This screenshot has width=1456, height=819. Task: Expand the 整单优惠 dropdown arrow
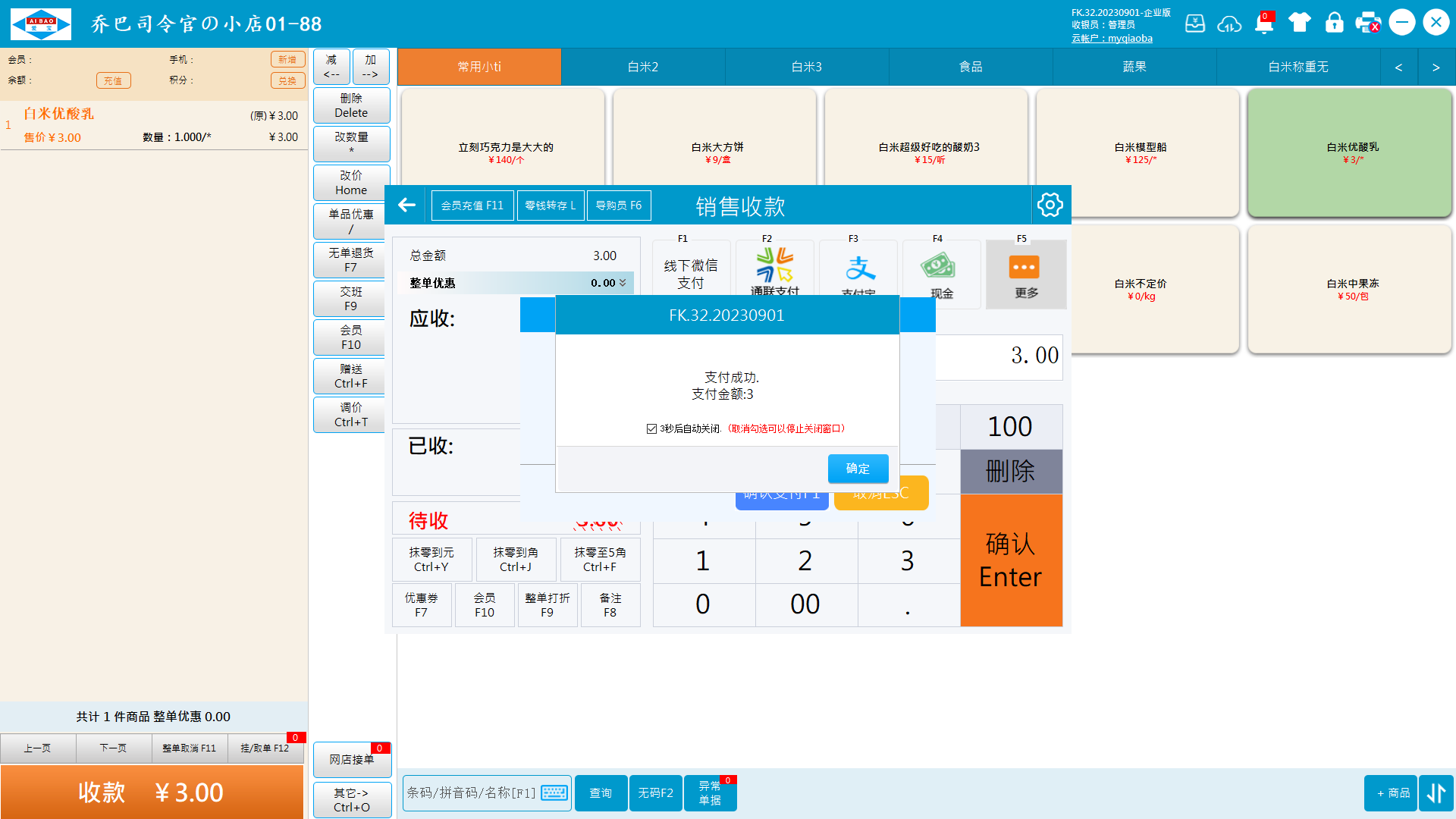[623, 283]
